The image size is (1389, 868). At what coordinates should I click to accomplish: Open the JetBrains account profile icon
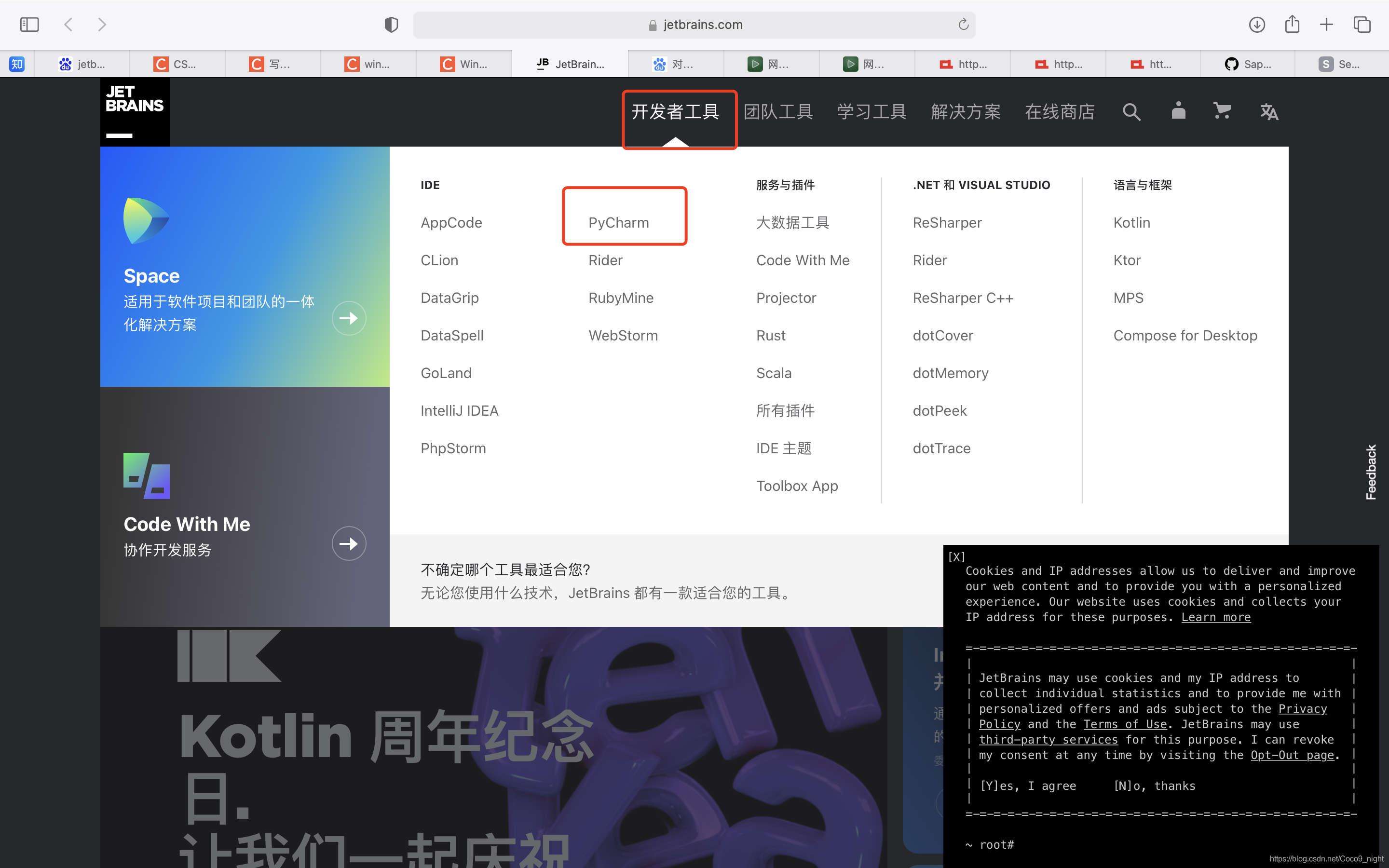[x=1178, y=110]
